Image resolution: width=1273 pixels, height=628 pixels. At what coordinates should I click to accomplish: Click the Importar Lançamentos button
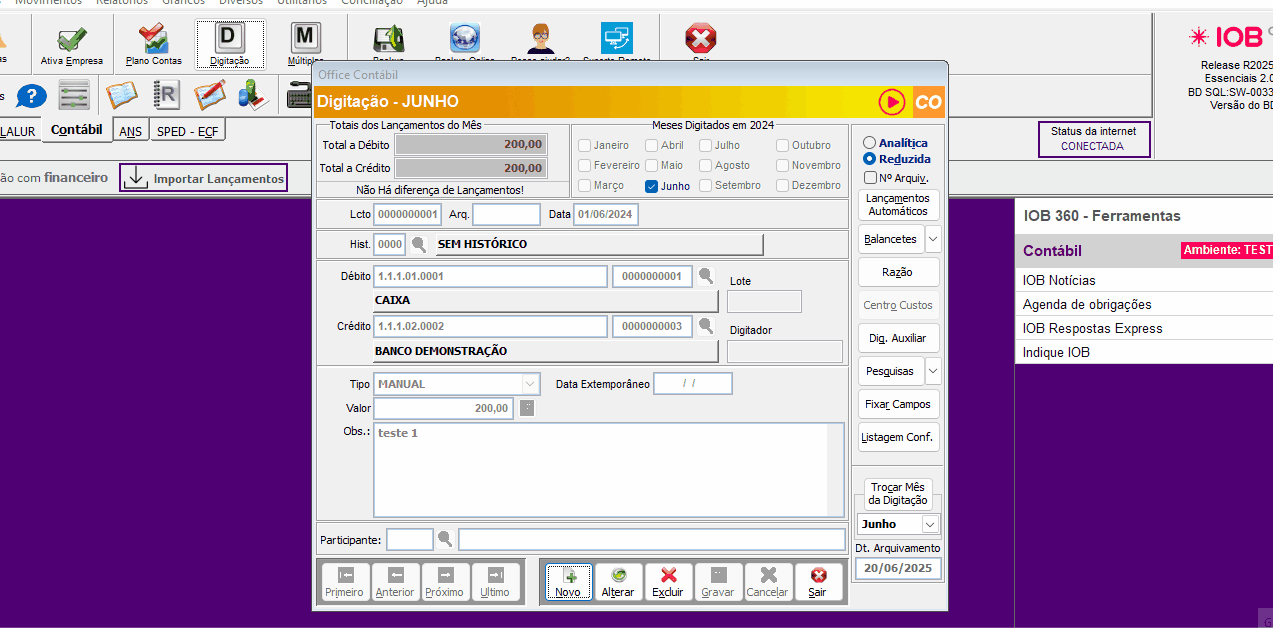click(x=204, y=178)
